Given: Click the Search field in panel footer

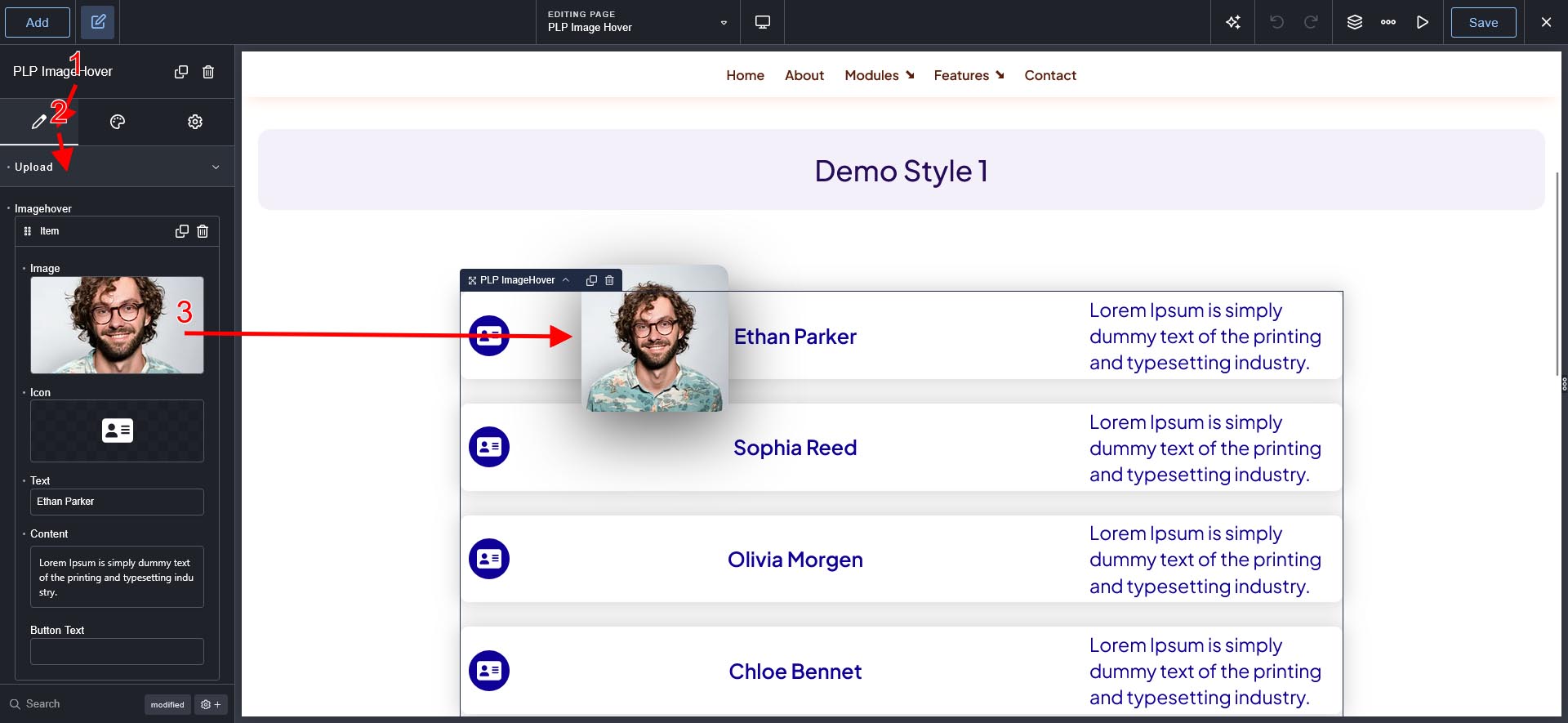Looking at the screenshot, I should point(73,703).
